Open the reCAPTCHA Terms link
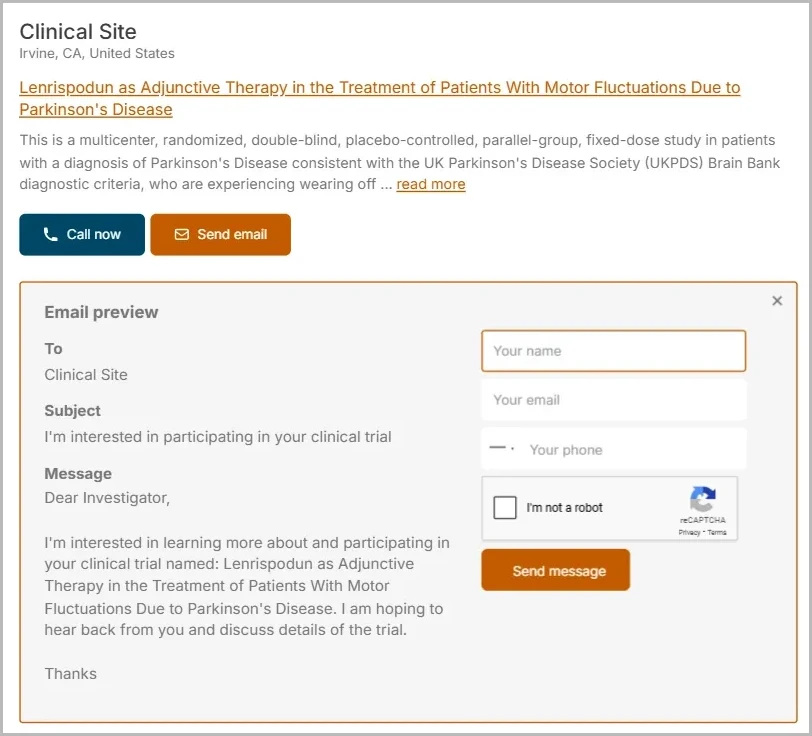Viewport: 812px width, 736px height. click(717, 533)
